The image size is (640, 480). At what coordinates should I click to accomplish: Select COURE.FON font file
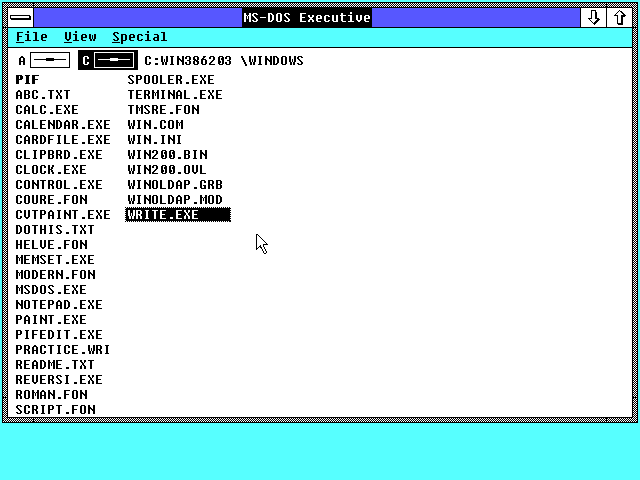[x=51, y=200]
